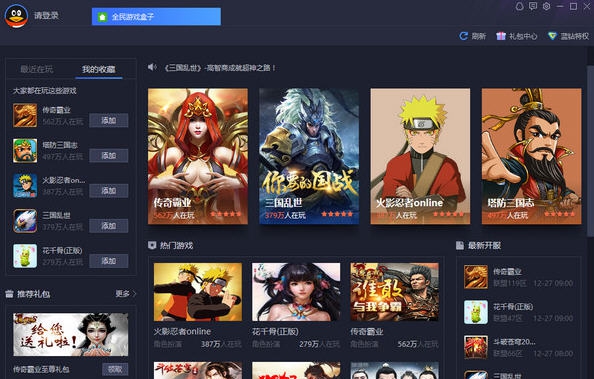This screenshot has height=379, width=594.
Task: Open the 给您送礼啦 gift banner
Action: pos(70,335)
